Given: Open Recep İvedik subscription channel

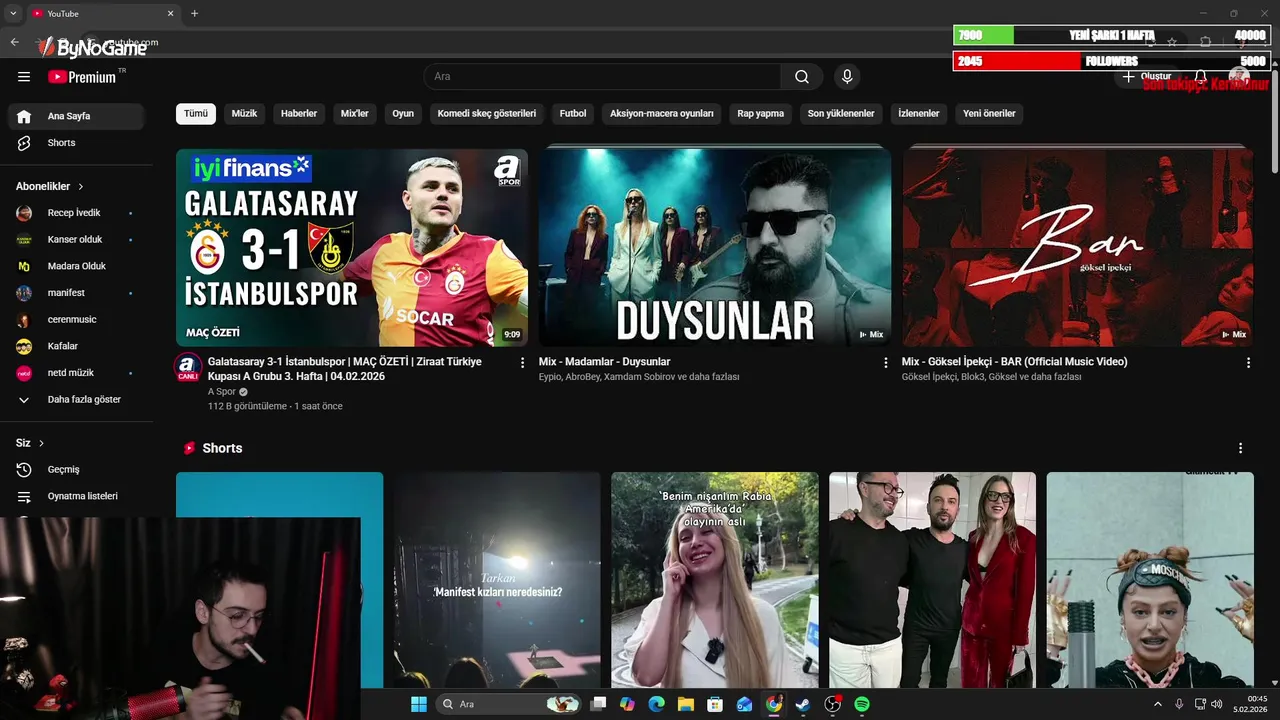Looking at the screenshot, I should pyautogui.click(x=76, y=213).
